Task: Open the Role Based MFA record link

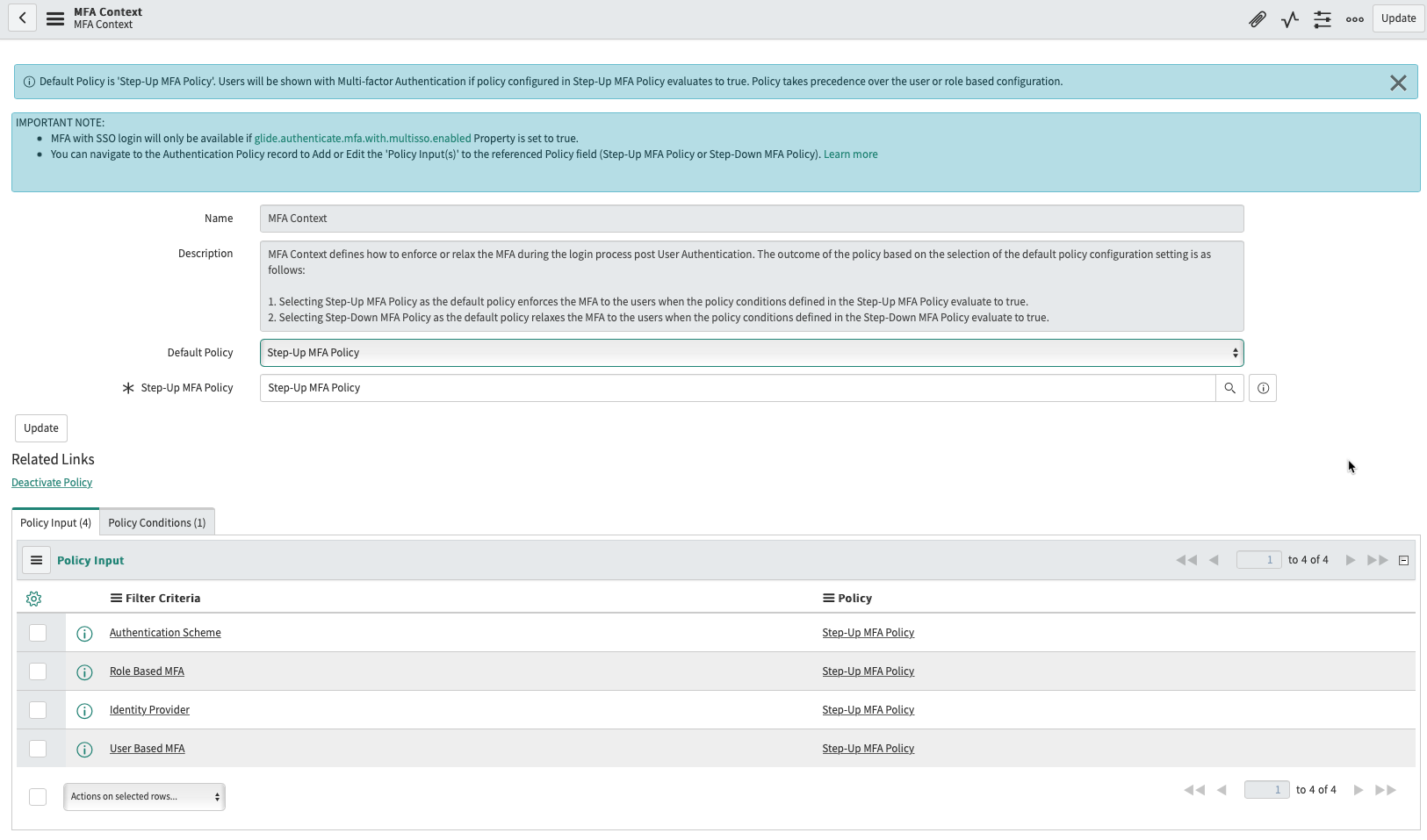Action: tap(147, 671)
